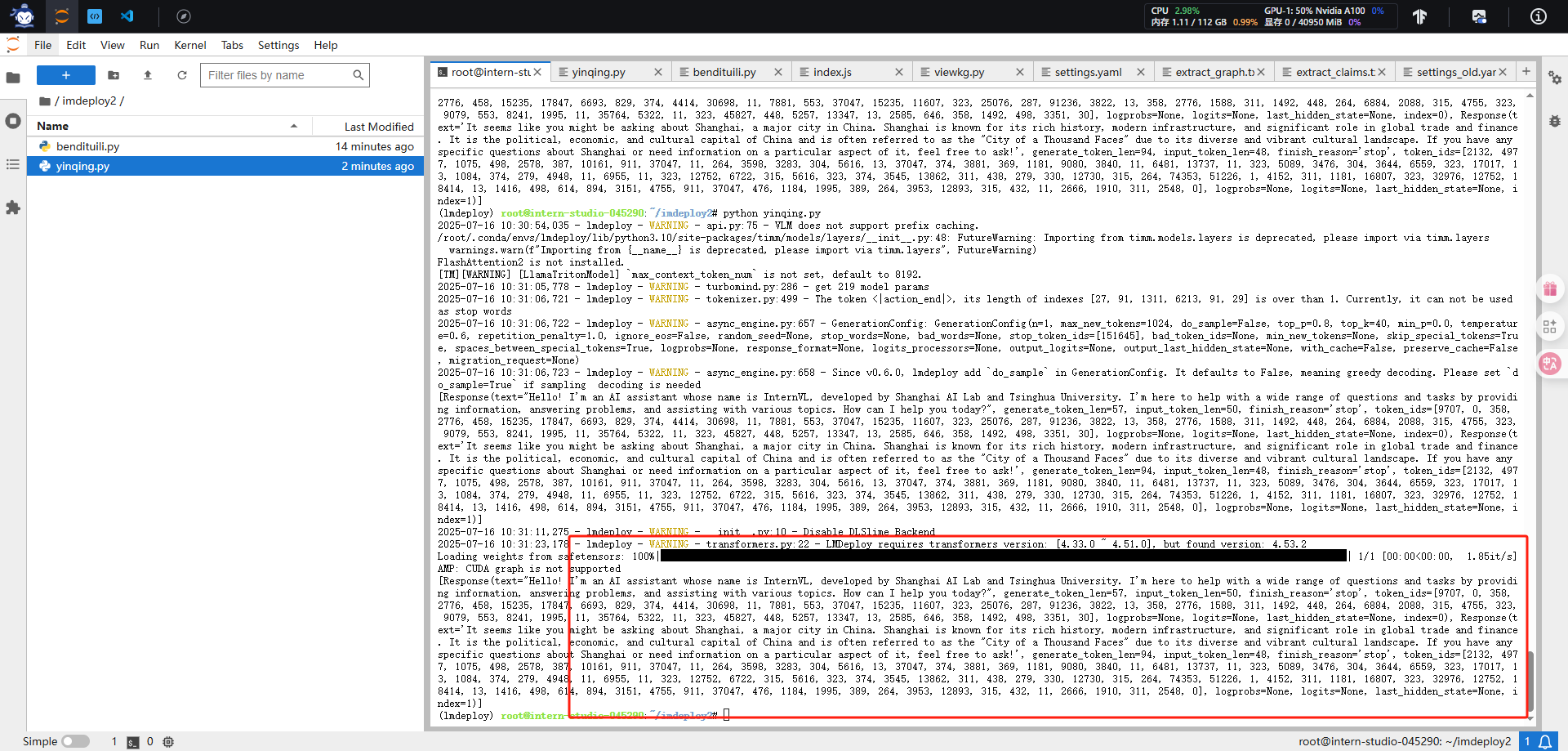Click the upload files icon

point(148,75)
